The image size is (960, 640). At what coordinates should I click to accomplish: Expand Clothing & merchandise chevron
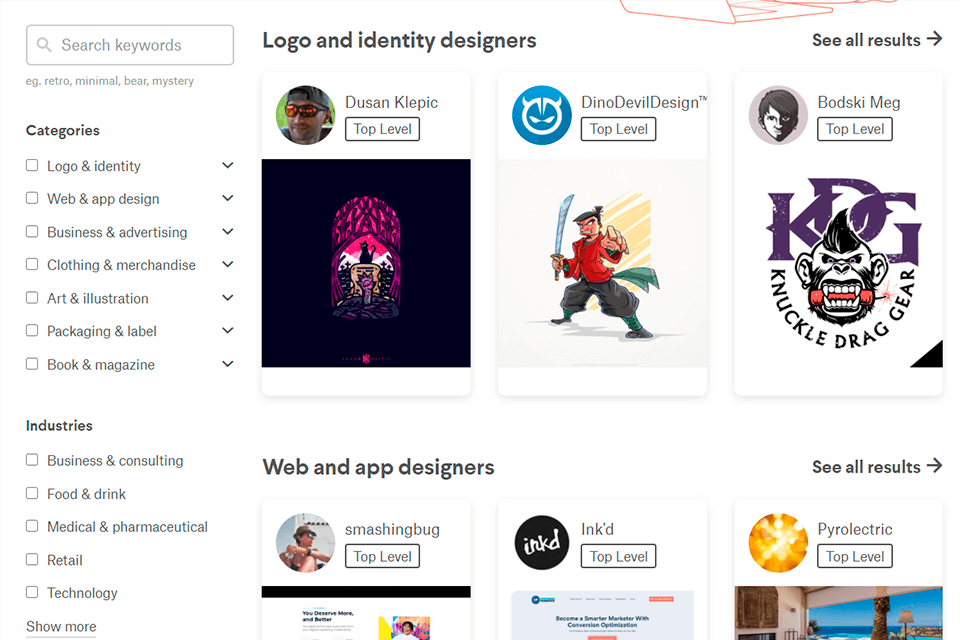click(x=228, y=265)
